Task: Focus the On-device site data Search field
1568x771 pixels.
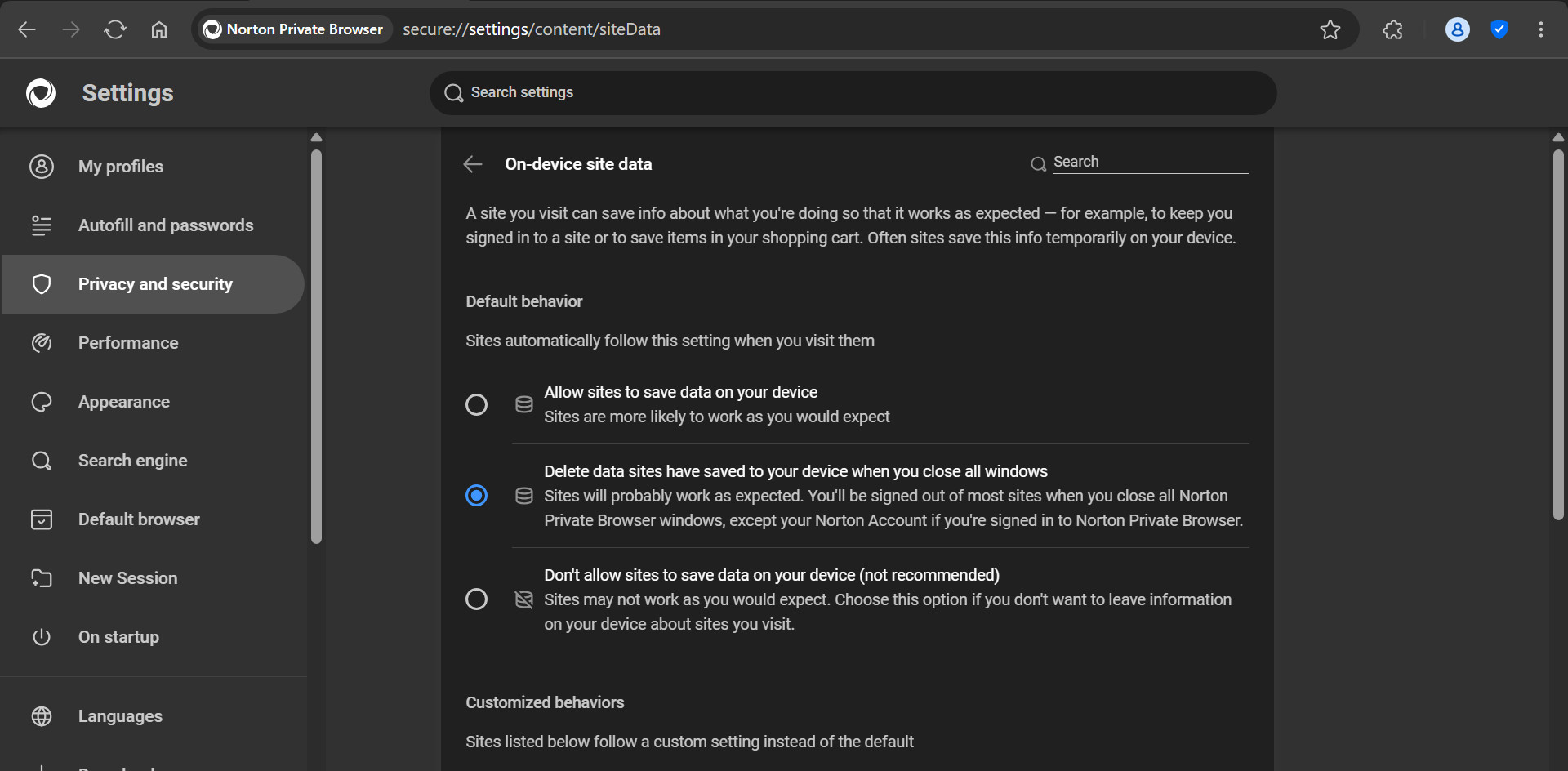Action: pyautogui.click(x=1151, y=163)
